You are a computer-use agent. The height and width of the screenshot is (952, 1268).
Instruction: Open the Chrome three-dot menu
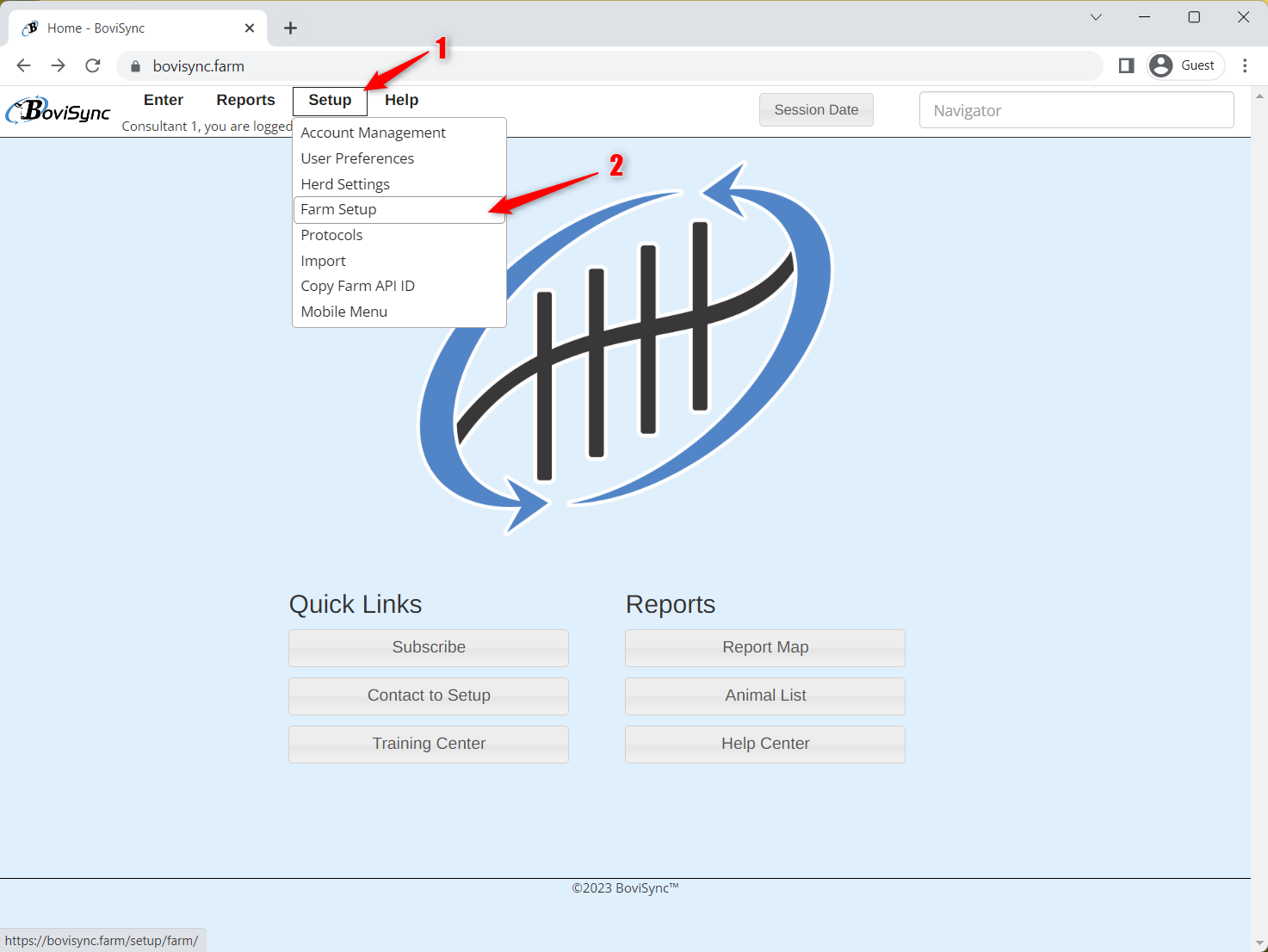pyautogui.click(x=1245, y=65)
